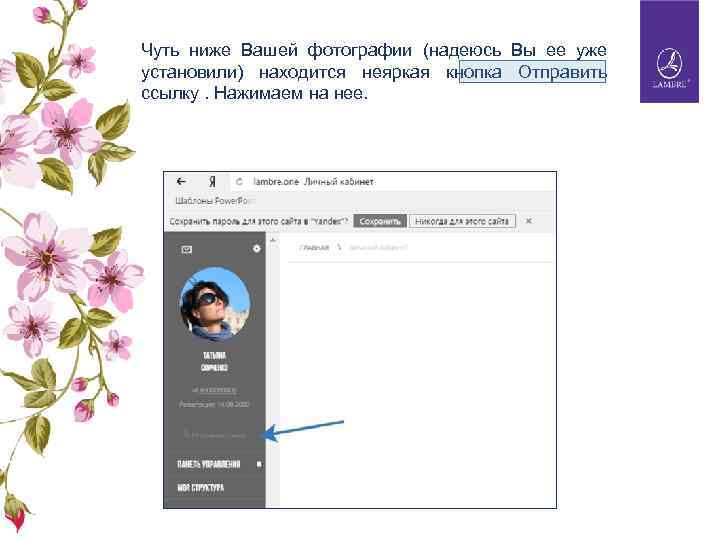
Task: Click the scrollbar up arrow
Action: coord(273,240)
